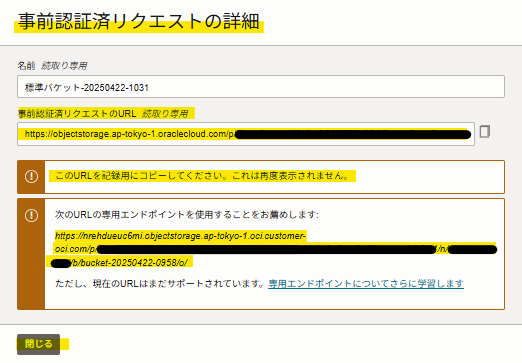Open the 専用エンドポイントについてさらに学習します link
The width and height of the screenshot is (522, 363).
coord(366,284)
